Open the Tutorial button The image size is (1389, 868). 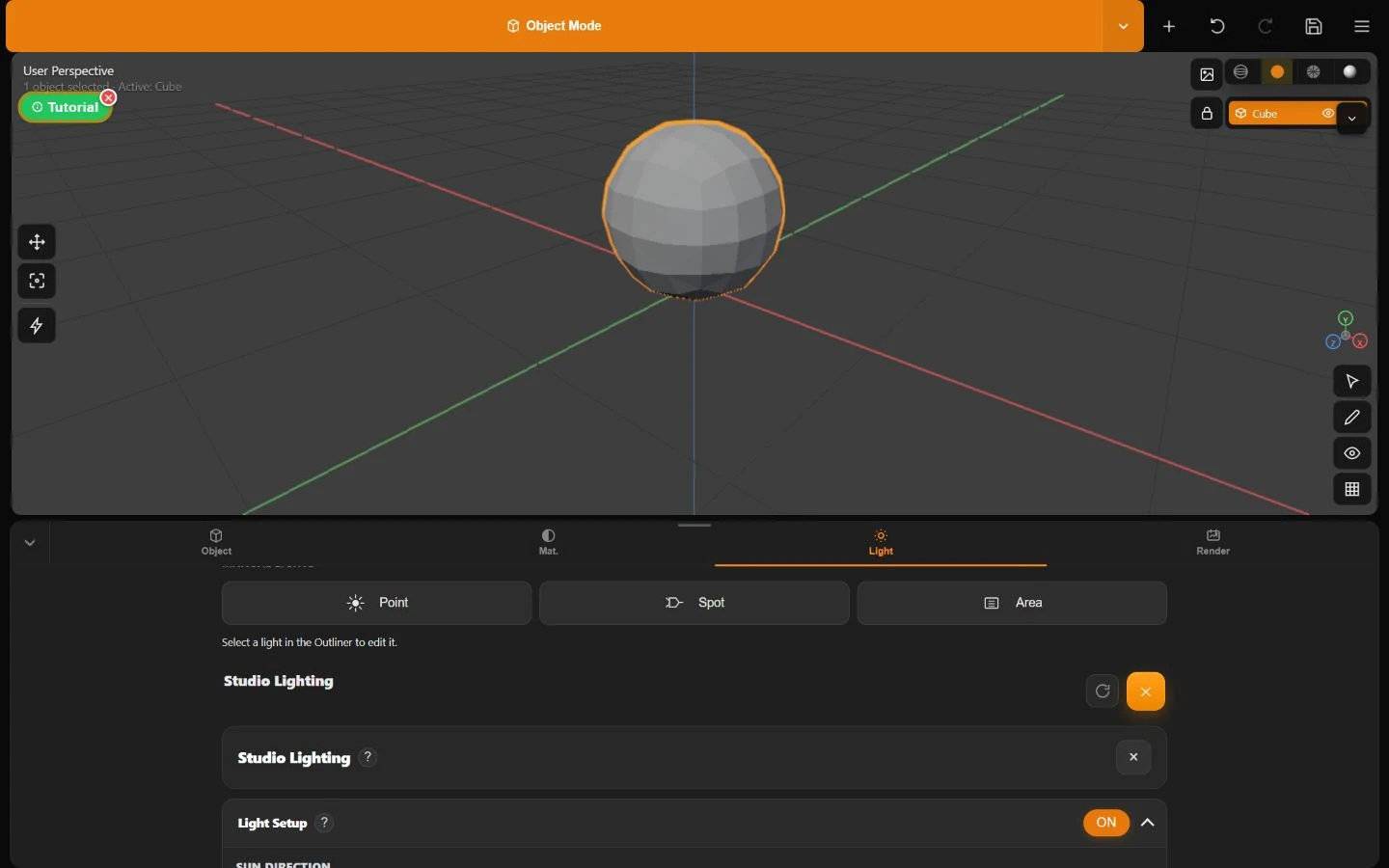(66, 107)
